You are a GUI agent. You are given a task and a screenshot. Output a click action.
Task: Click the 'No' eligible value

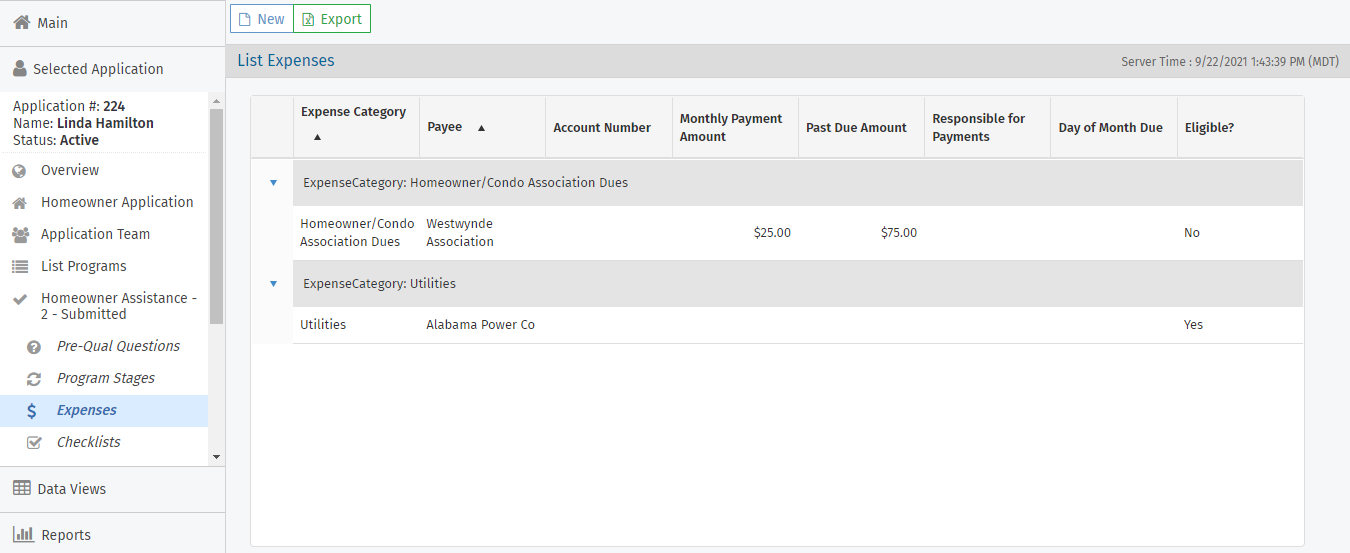[x=1192, y=233]
